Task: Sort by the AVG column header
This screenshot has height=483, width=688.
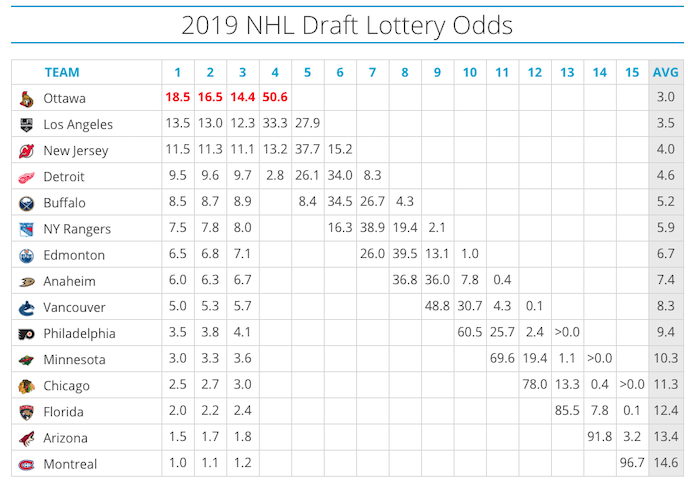Action: pyautogui.click(x=665, y=73)
